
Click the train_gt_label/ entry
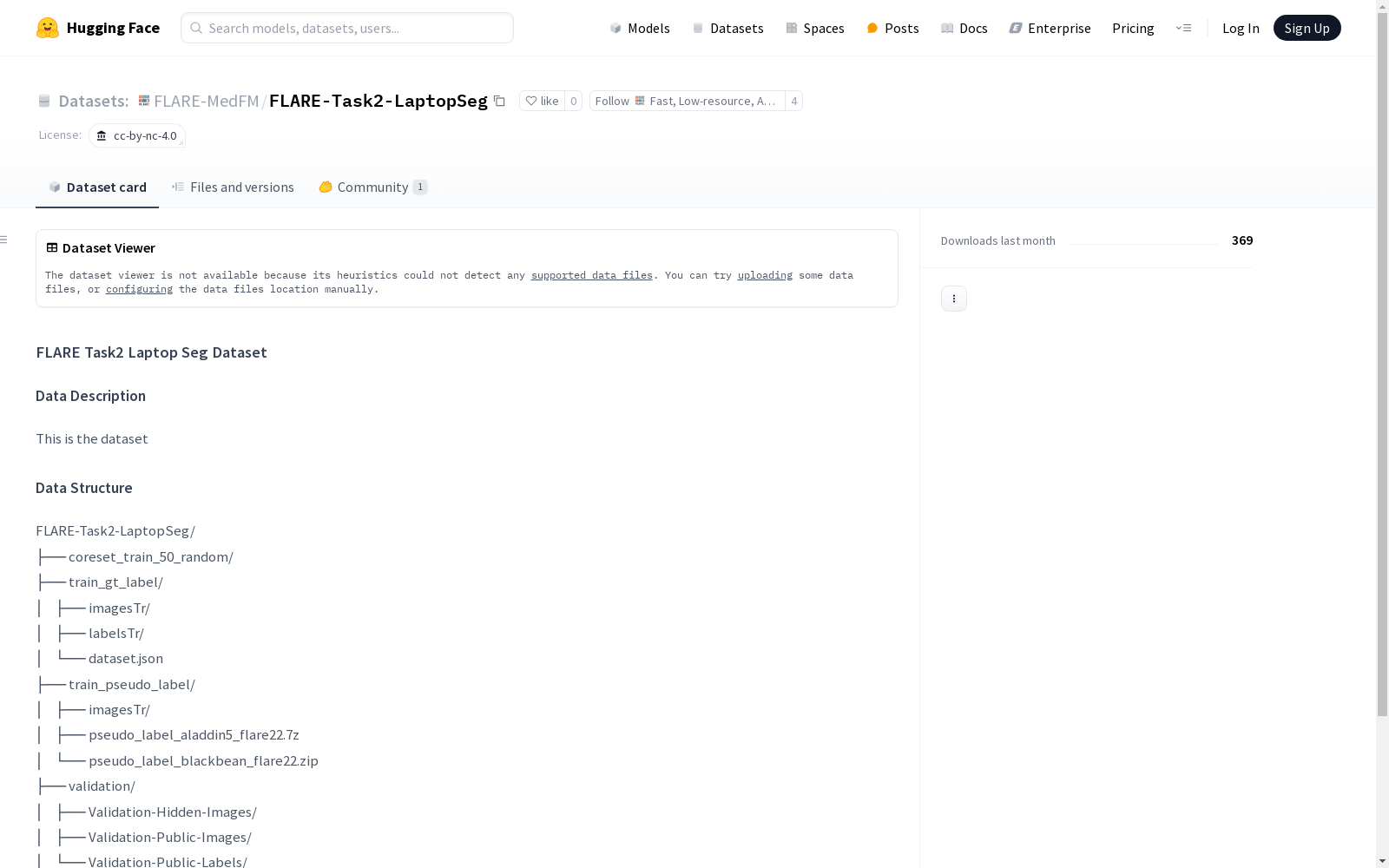pyautogui.click(x=115, y=582)
